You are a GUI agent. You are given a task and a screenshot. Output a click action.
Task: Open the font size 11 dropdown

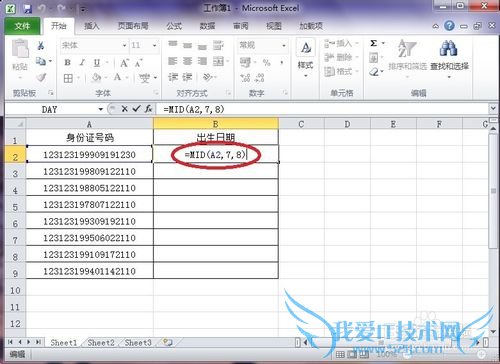[155, 45]
